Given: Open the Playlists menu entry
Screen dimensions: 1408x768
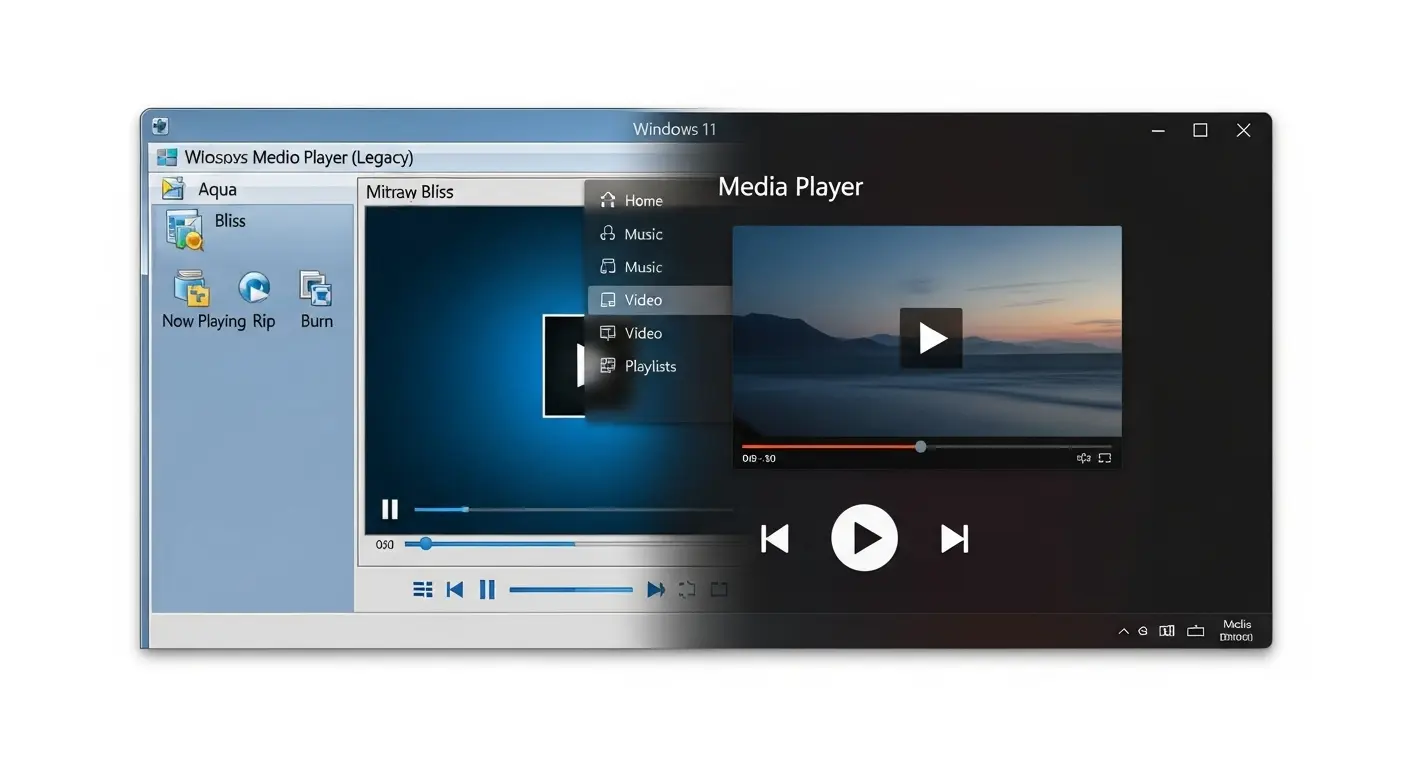Looking at the screenshot, I should 649,366.
